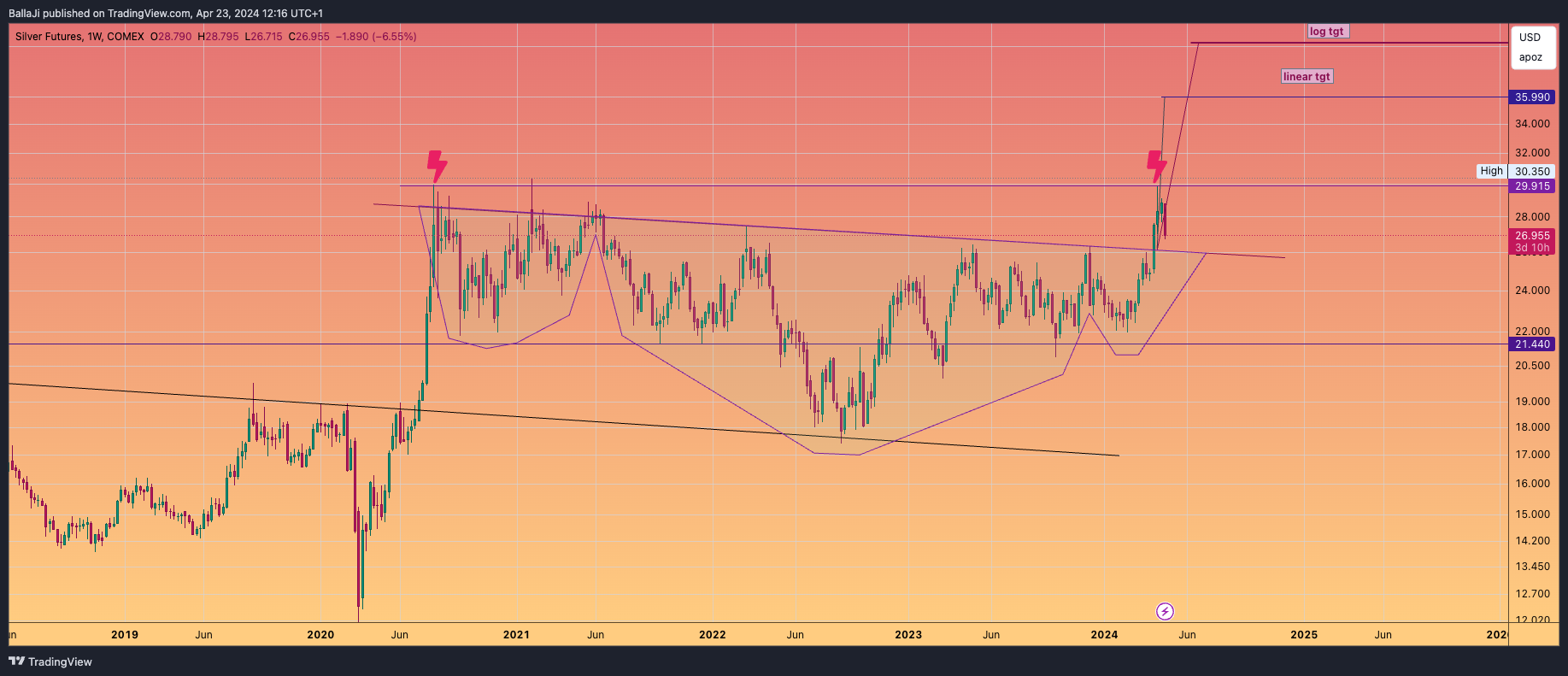Click the open value O28.790

point(171,37)
